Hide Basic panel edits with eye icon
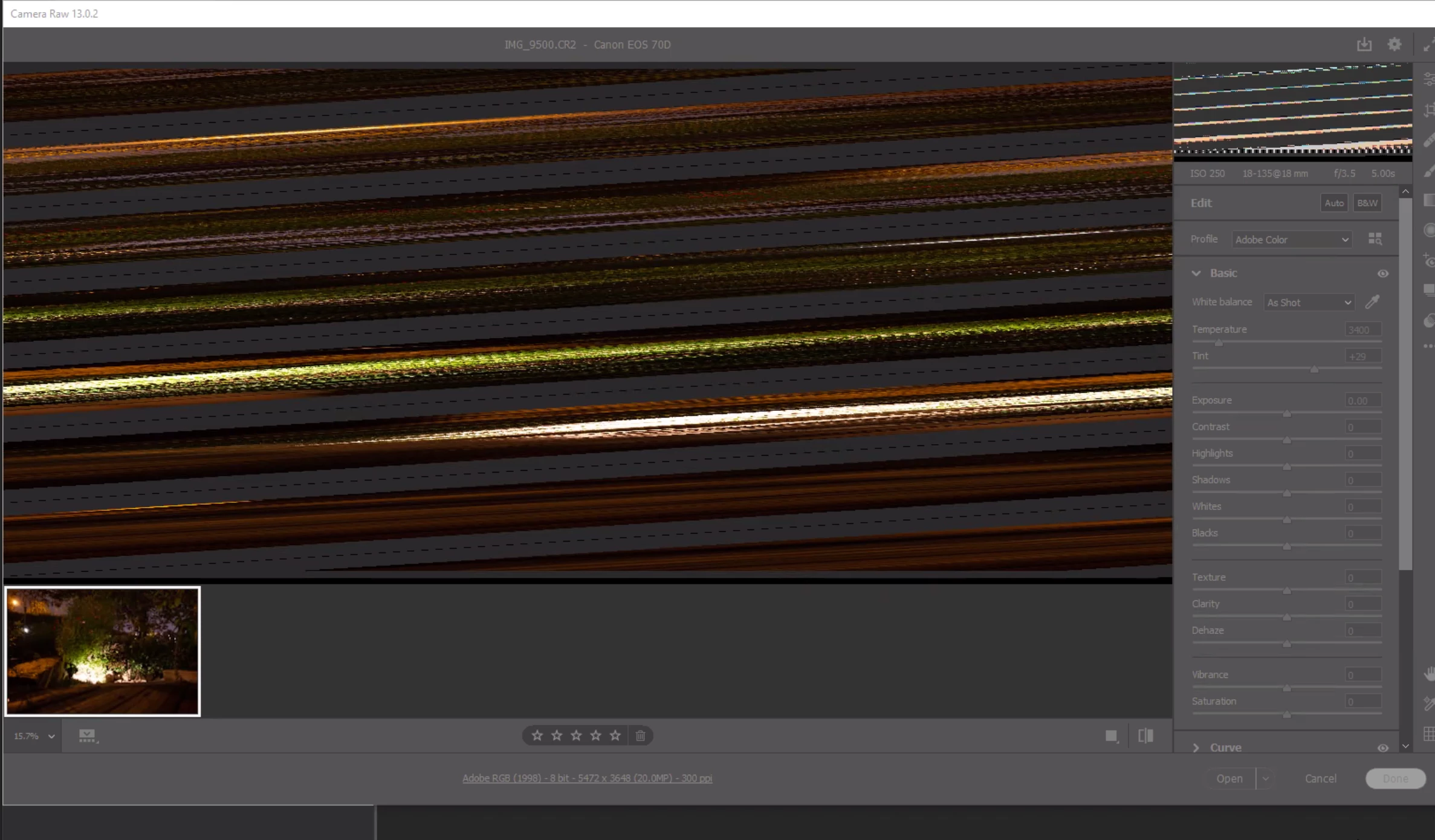1435x840 pixels. click(x=1382, y=274)
